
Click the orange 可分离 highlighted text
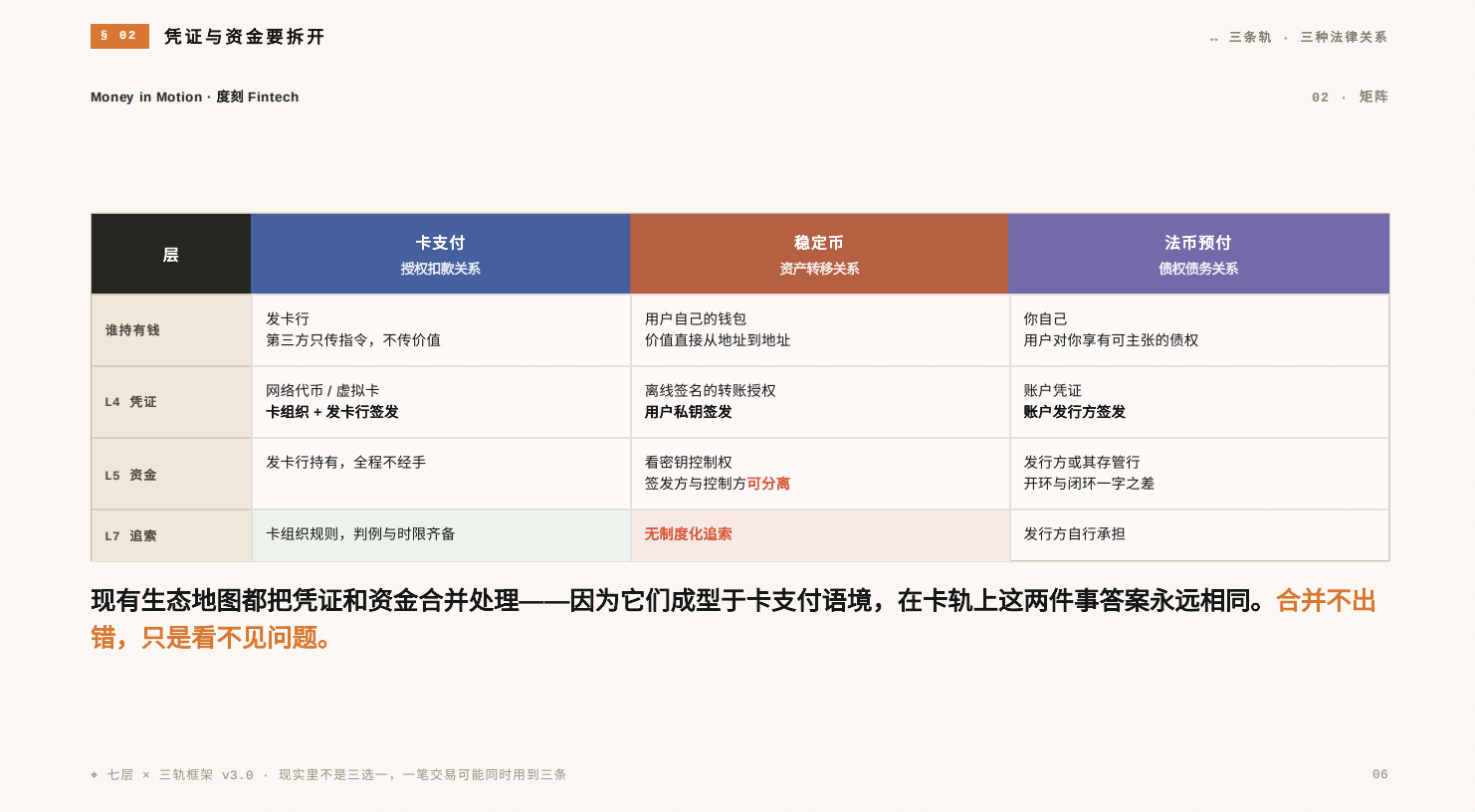[x=768, y=484]
